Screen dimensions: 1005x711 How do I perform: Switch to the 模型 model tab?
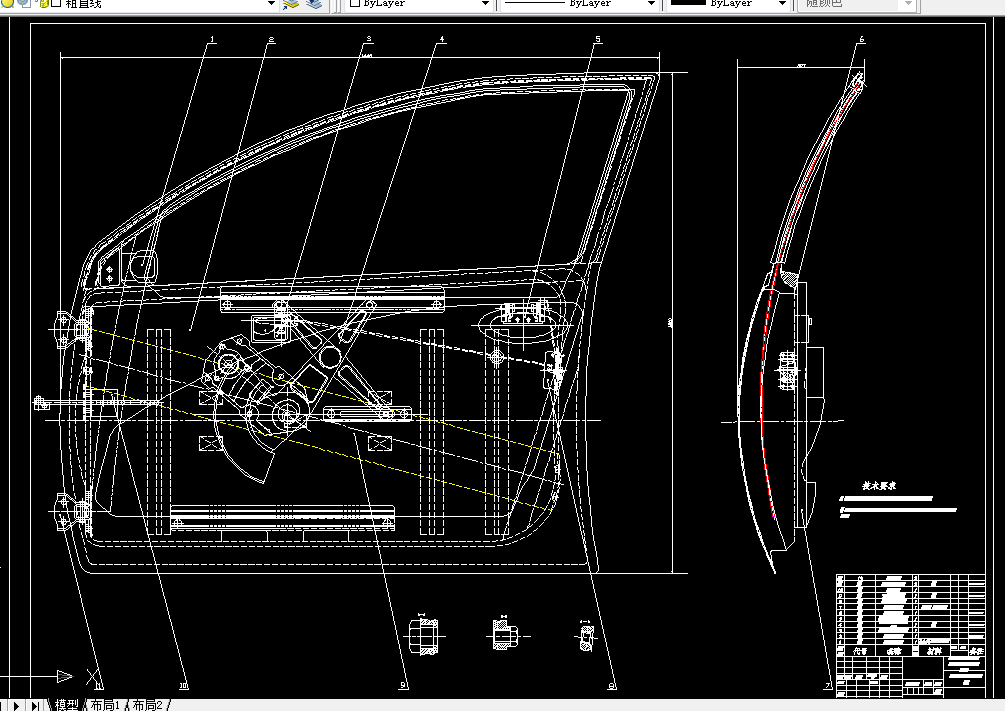[x=67, y=705]
